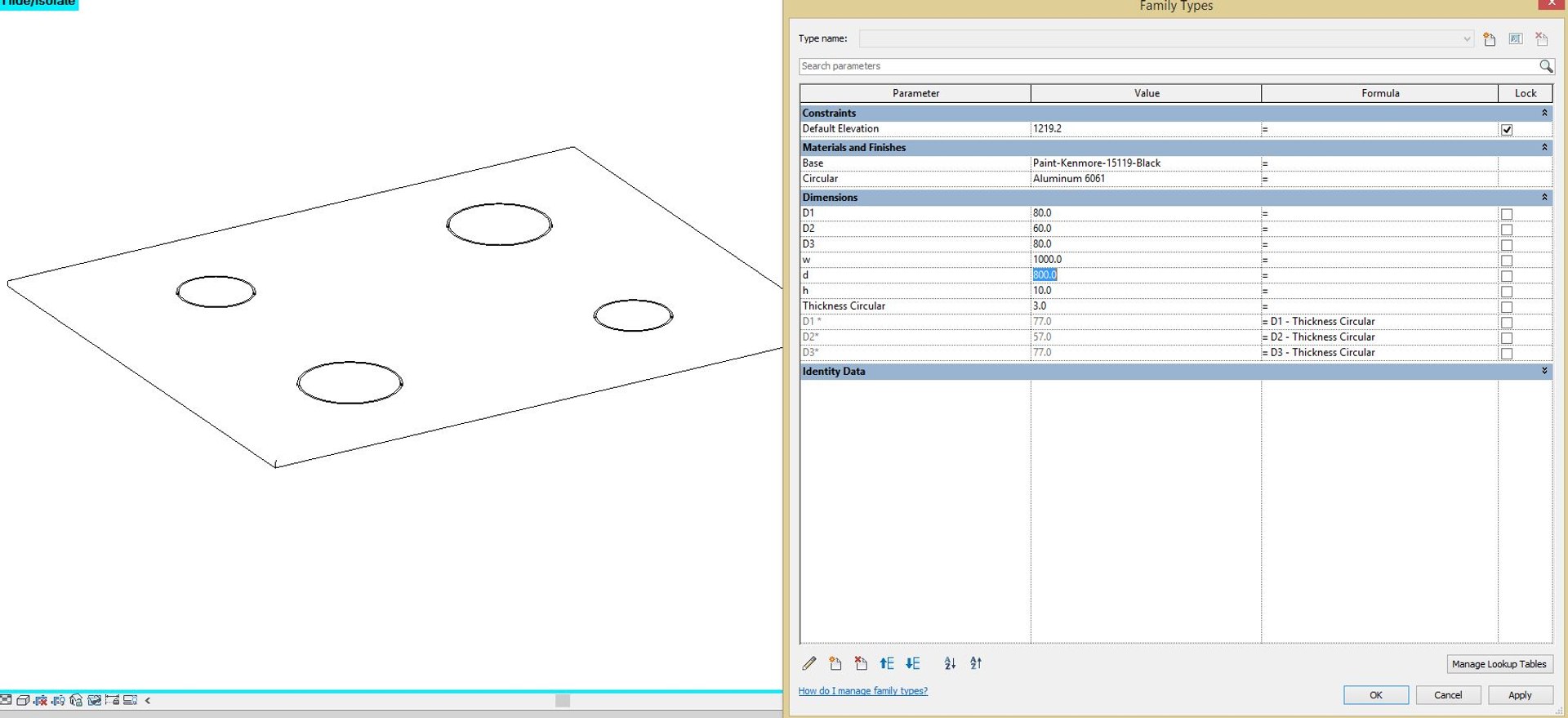Click the Visual Style box icon in view control bar

[23, 700]
